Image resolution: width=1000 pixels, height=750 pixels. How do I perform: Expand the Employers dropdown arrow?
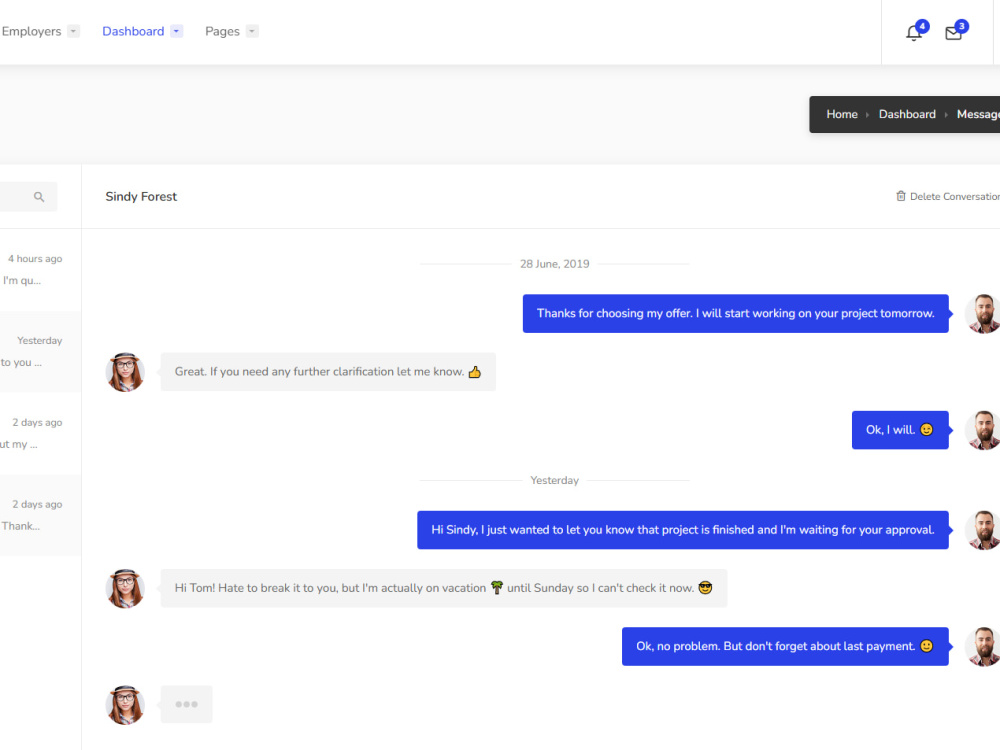tap(73, 31)
